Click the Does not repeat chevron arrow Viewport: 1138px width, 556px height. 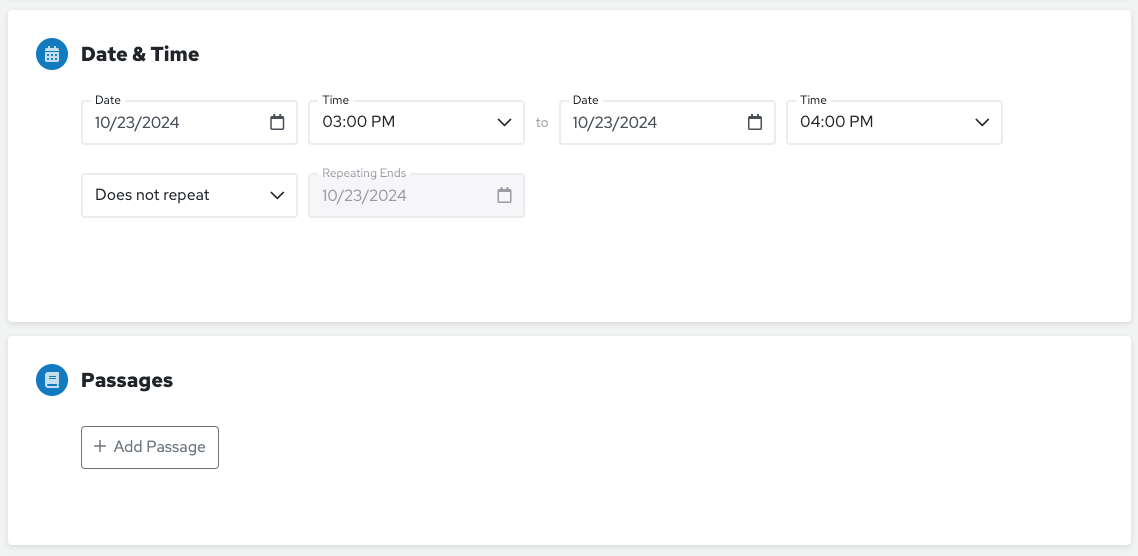coord(277,195)
